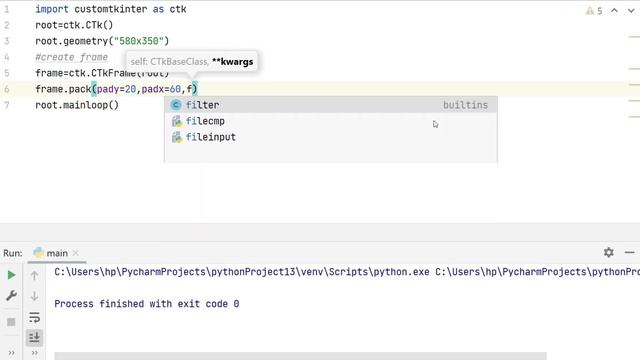Go to previous highlighted error chevron
This screenshot has width=640, height=360.
pos(614,11)
